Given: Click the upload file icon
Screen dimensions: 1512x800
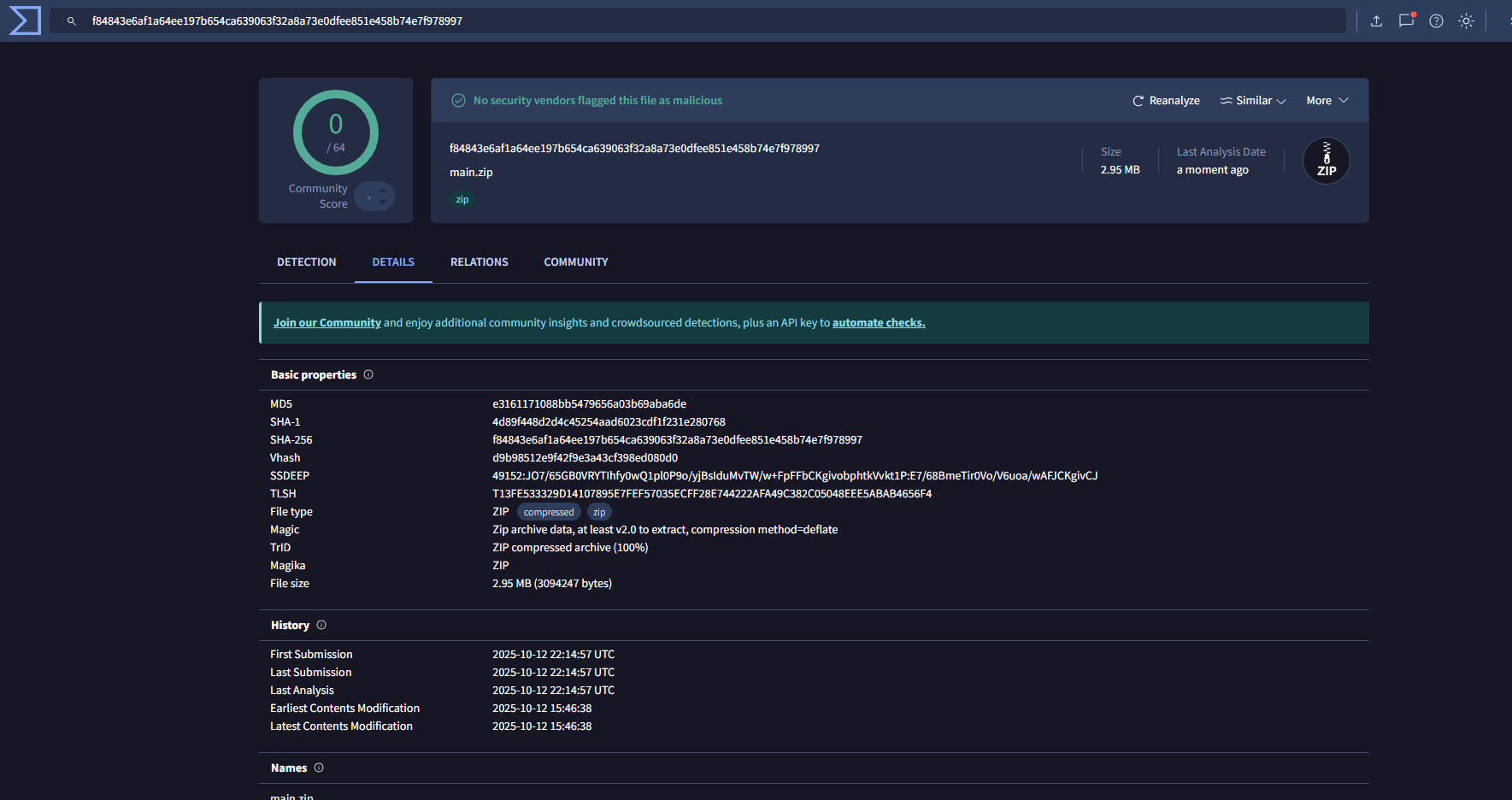Looking at the screenshot, I should coord(1376,21).
